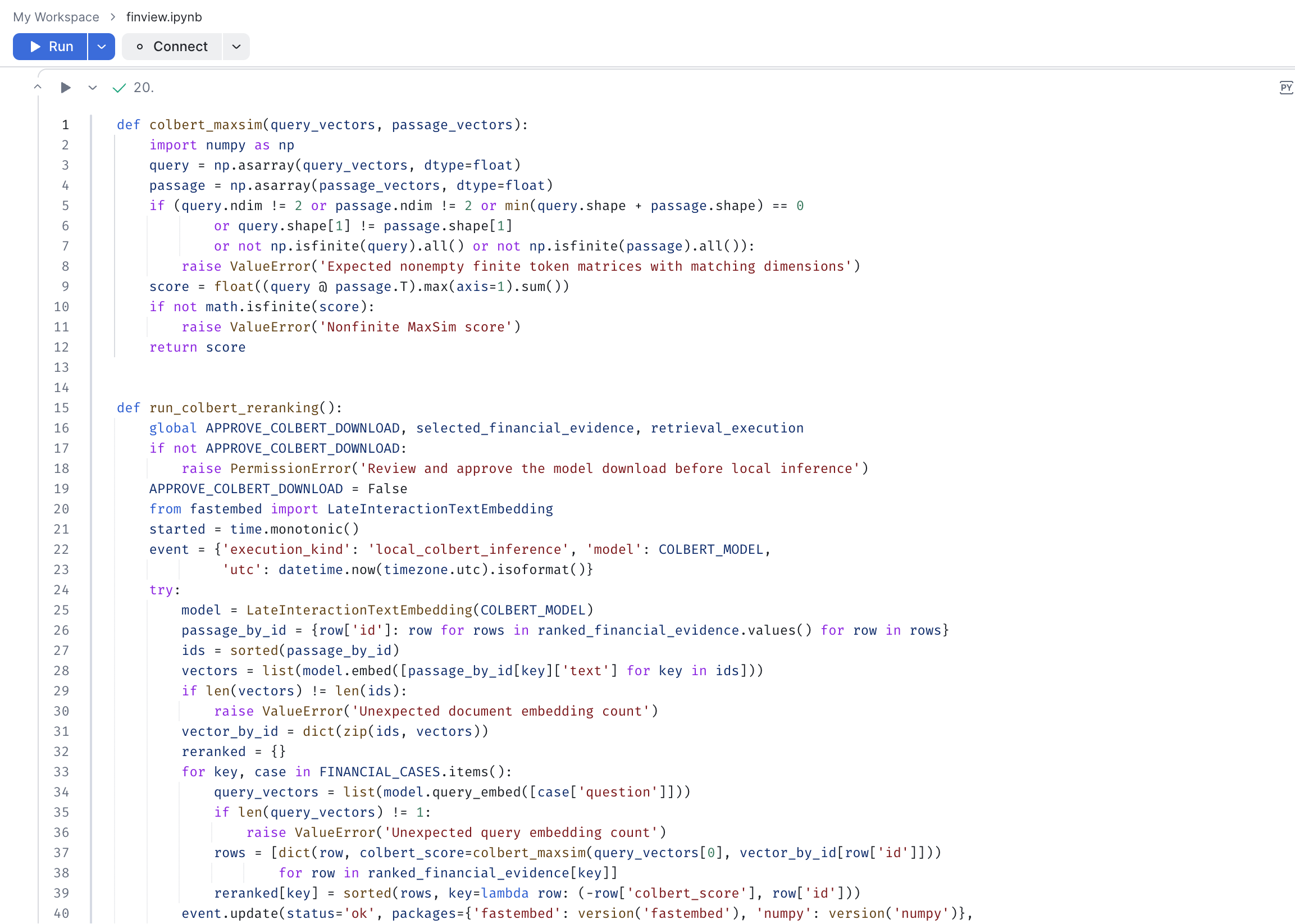Click 'APPROVE_COLBERT_DOWNLOAD = False' line
This screenshot has height=924, width=1295.
[x=278, y=489]
